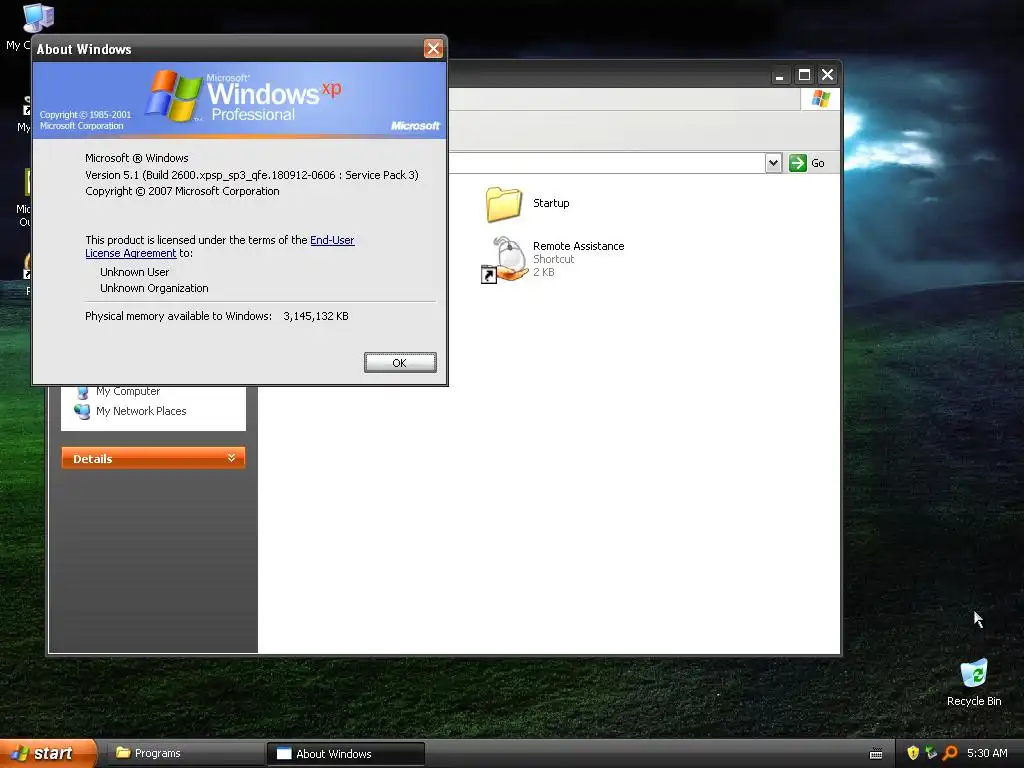Click the About Windows title bar
The height and width of the screenshot is (768, 1024).
tap(227, 49)
